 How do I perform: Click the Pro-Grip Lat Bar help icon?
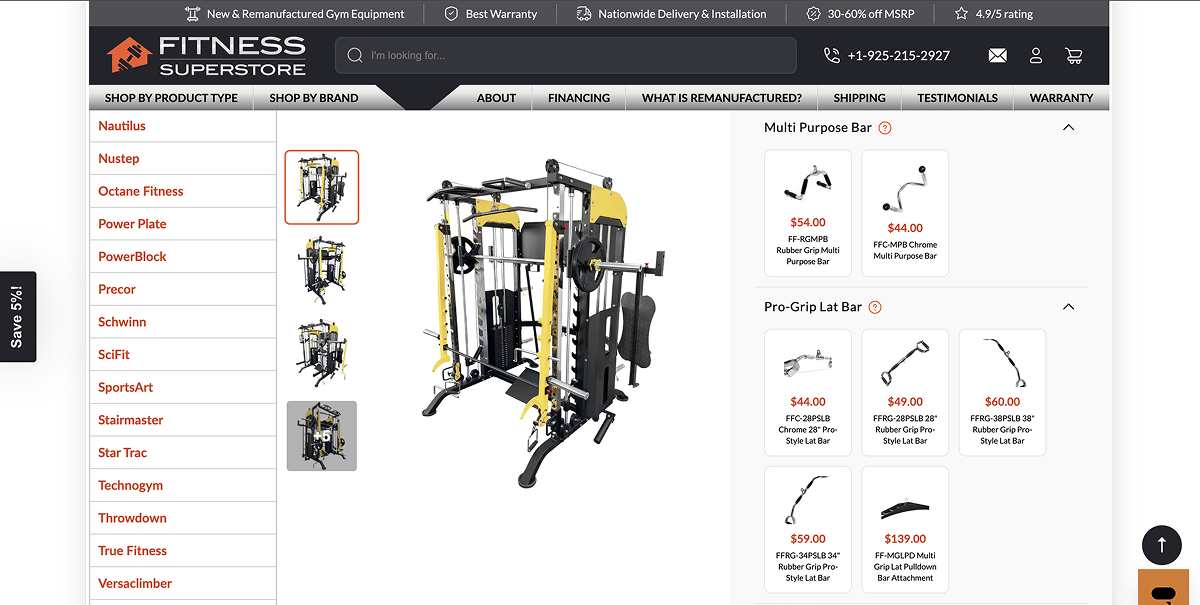pos(875,307)
